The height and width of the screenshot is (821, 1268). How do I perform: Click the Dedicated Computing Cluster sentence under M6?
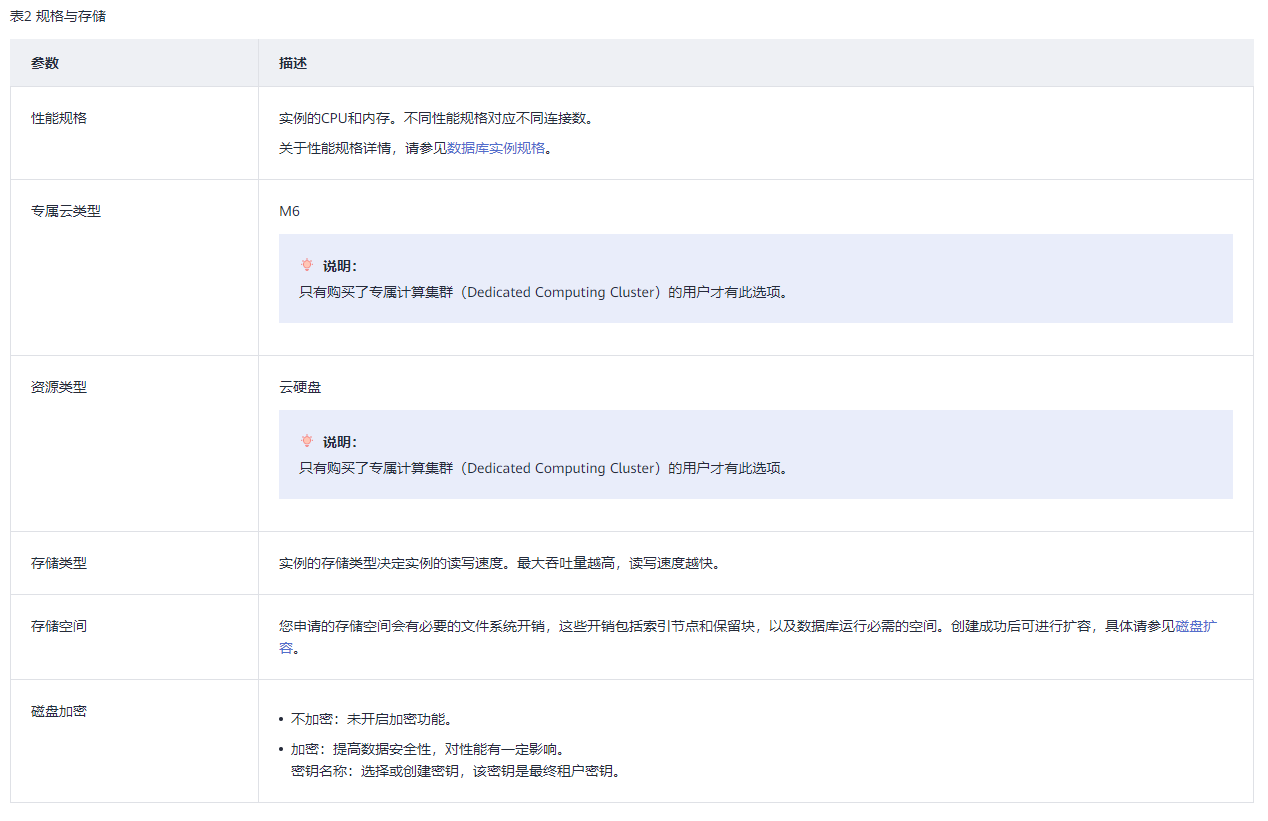pyautogui.click(x=543, y=292)
